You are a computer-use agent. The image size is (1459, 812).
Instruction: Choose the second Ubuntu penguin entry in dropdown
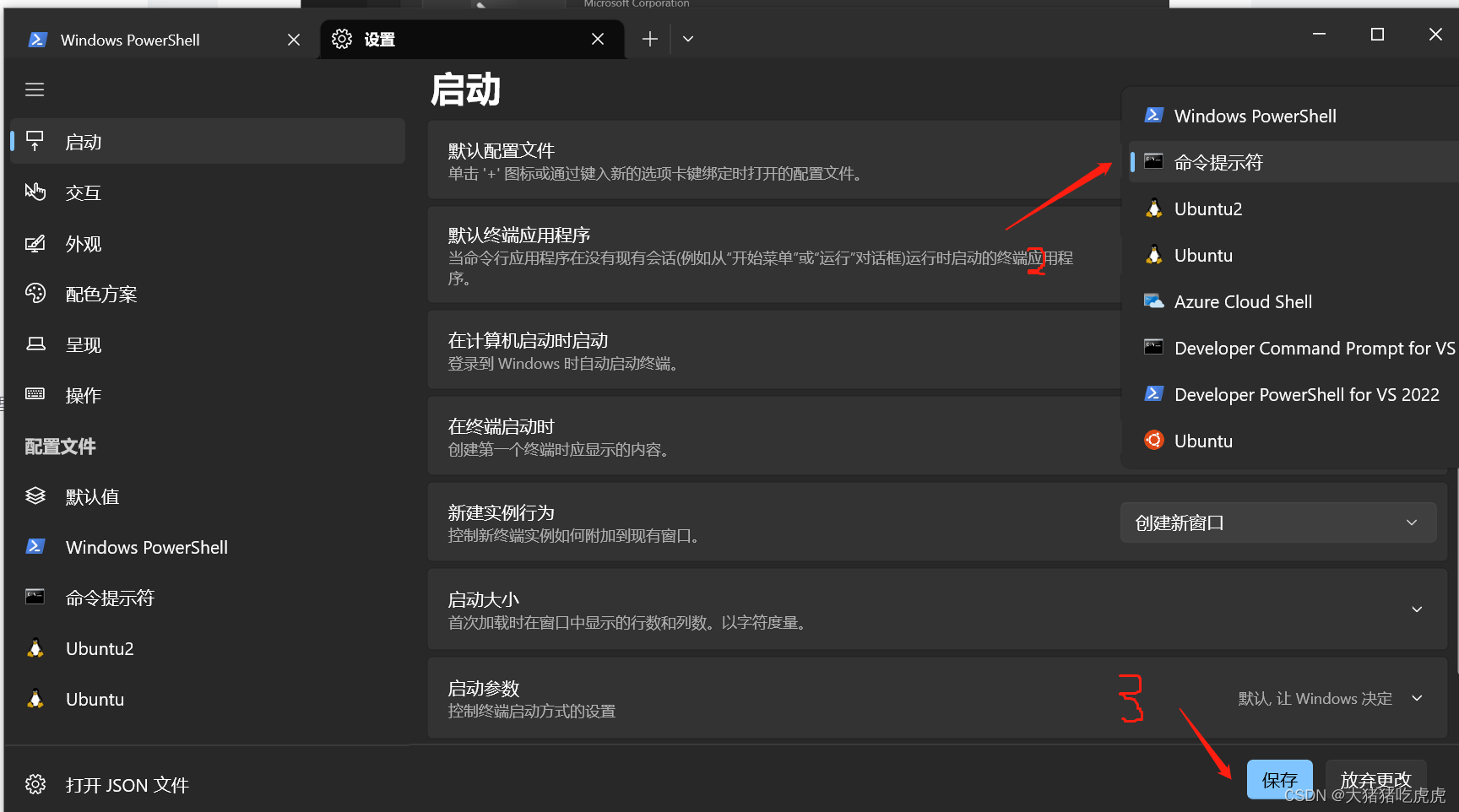1294,254
